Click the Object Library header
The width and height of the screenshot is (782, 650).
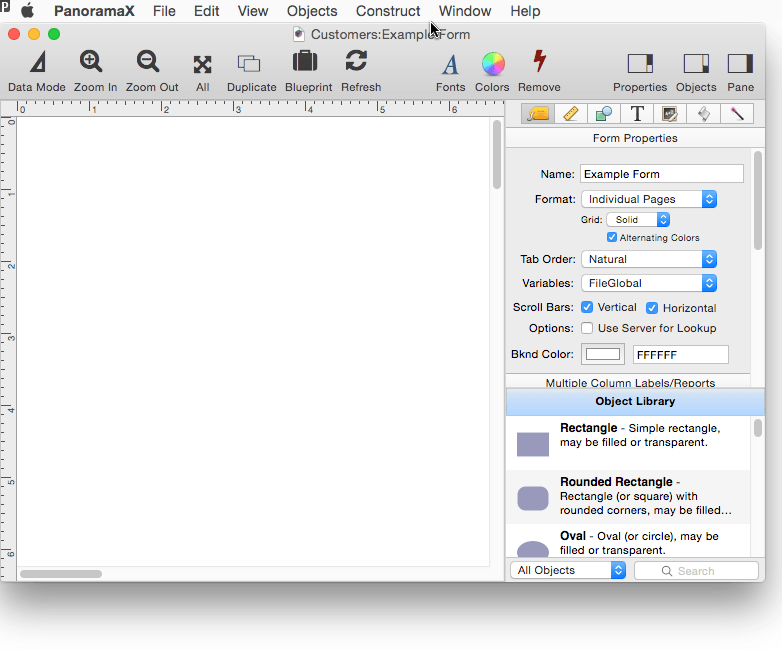tap(635, 402)
